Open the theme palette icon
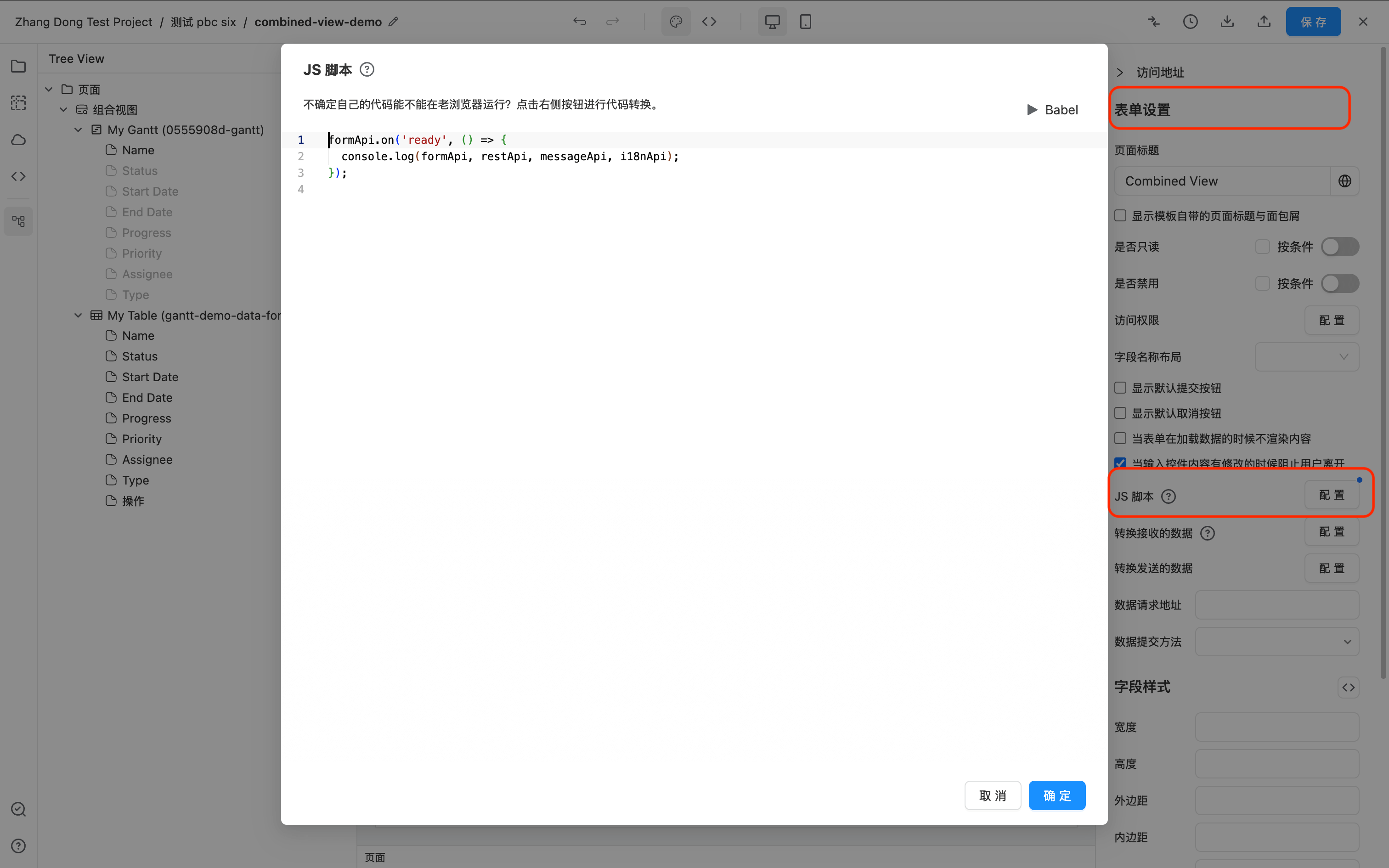Screen dimensions: 1389x868 click(676, 22)
